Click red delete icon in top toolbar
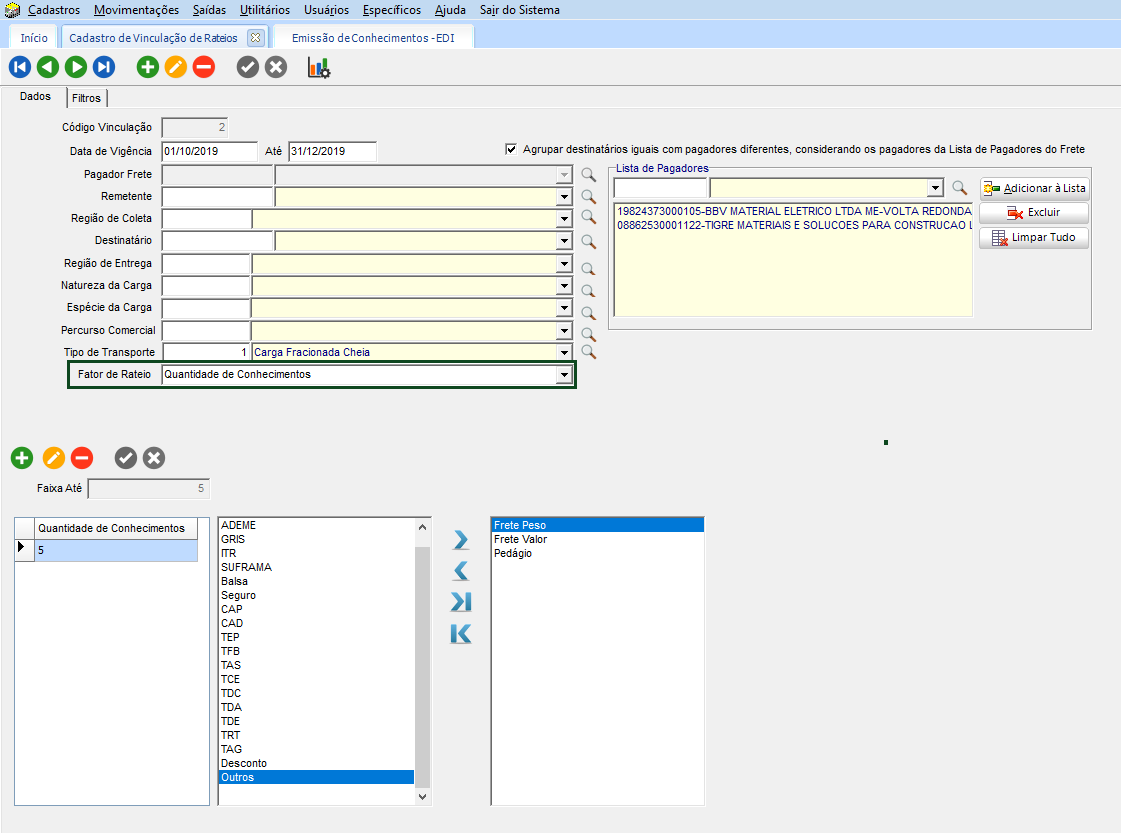 click(x=204, y=67)
